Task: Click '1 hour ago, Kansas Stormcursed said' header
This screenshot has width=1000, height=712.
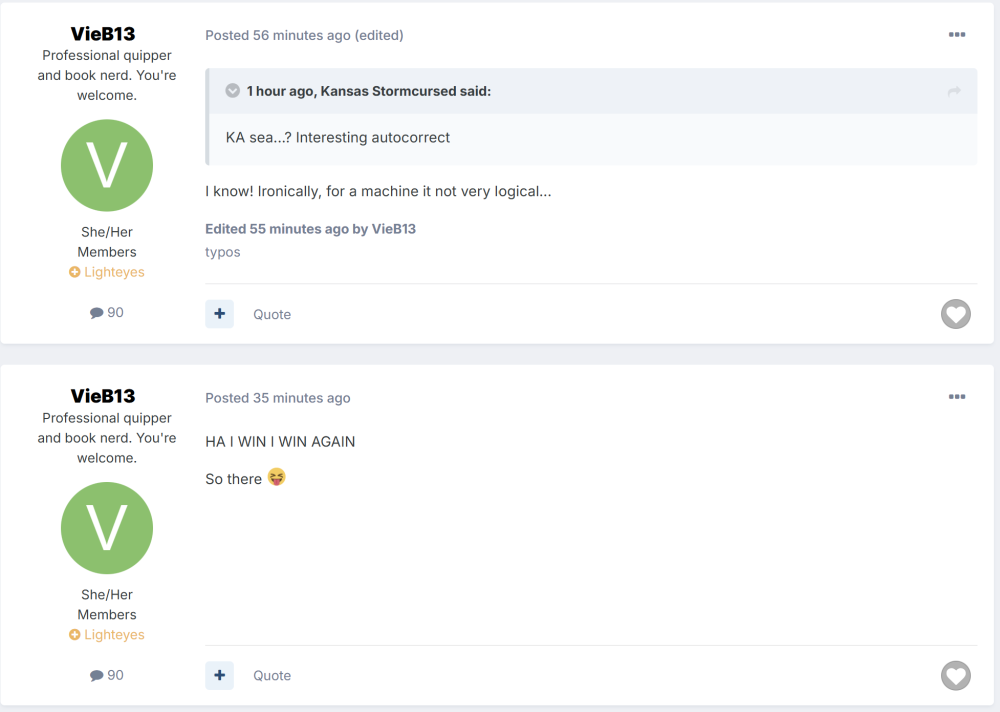Action: (x=369, y=91)
